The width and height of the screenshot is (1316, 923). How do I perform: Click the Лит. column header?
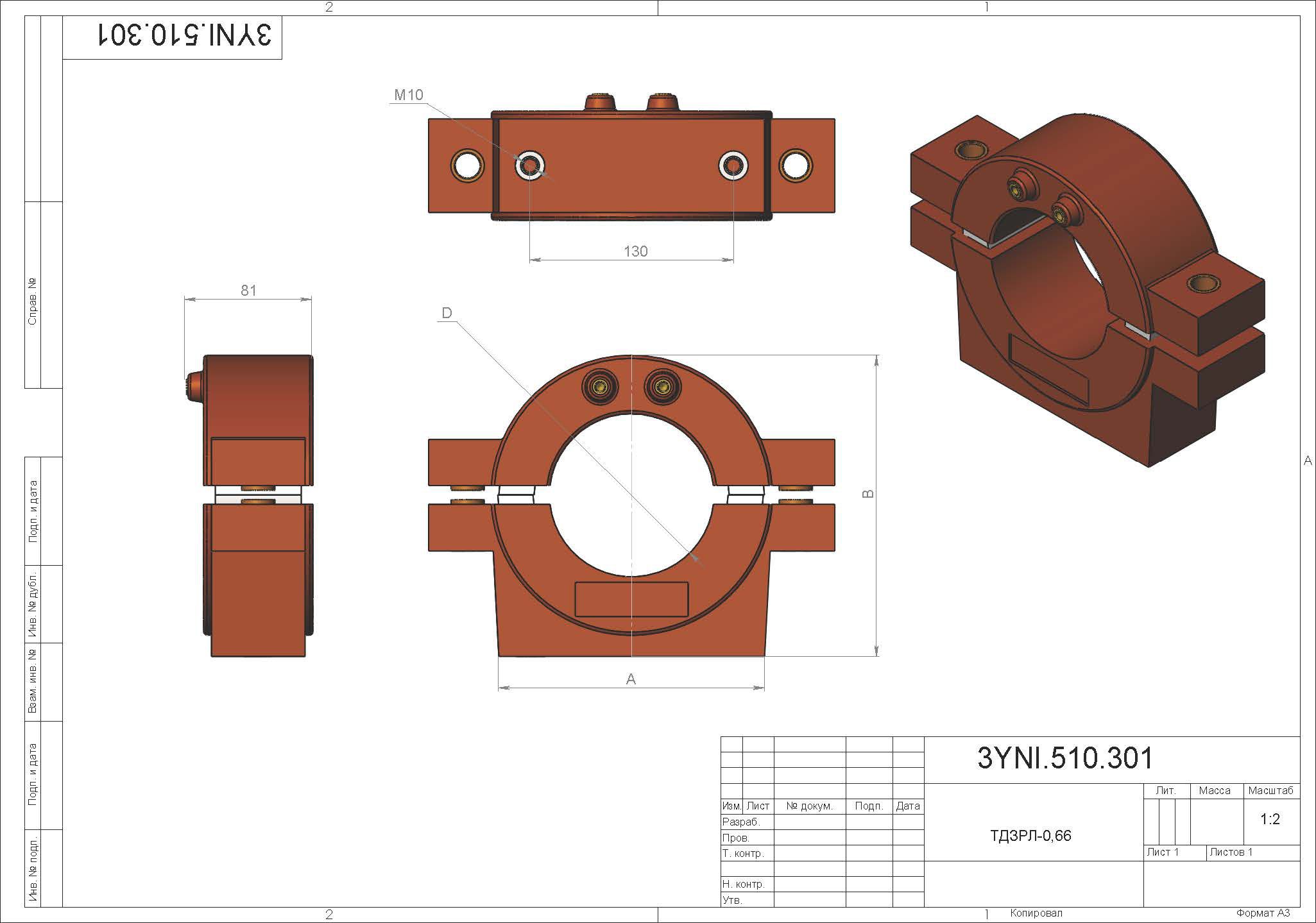pyautogui.click(x=1165, y=791)
